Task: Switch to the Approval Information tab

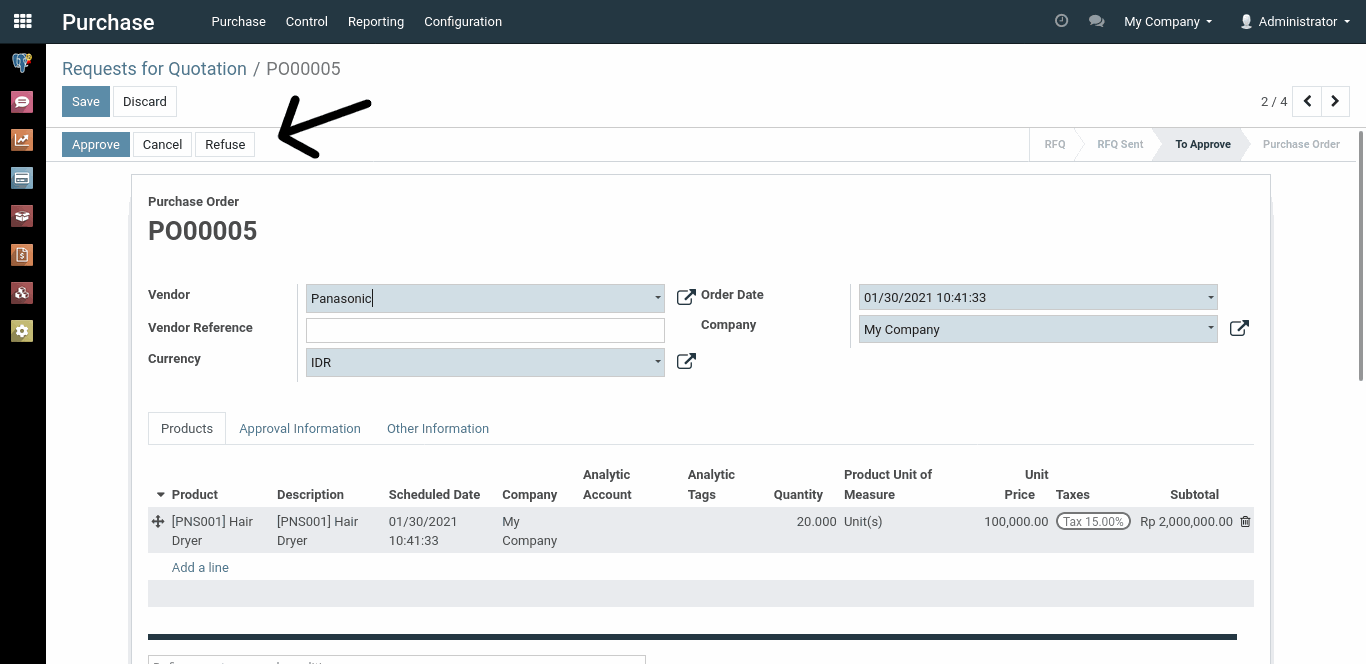Action: click(300, 428)
